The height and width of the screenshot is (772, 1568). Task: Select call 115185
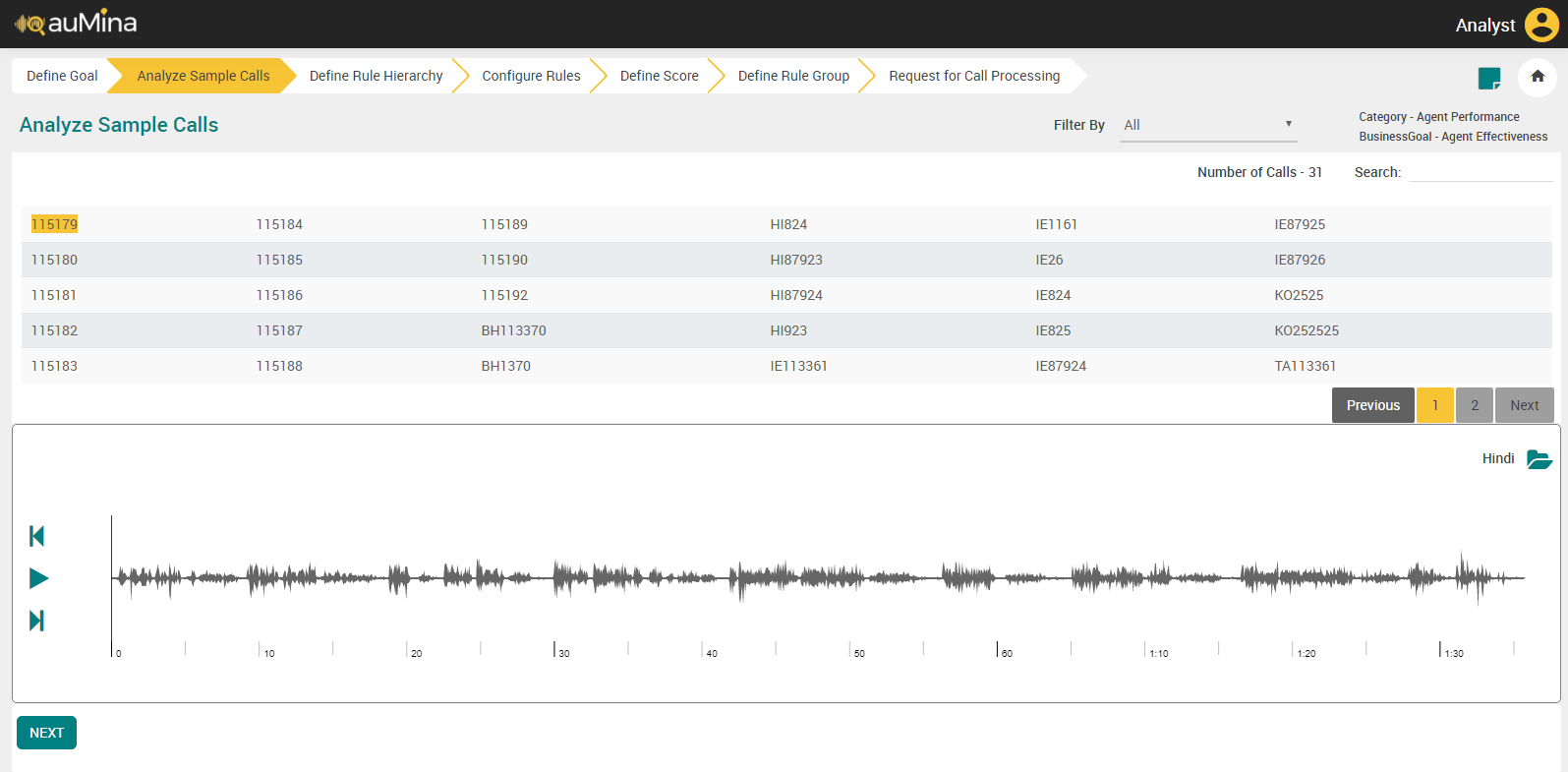[x=279, y=260]
